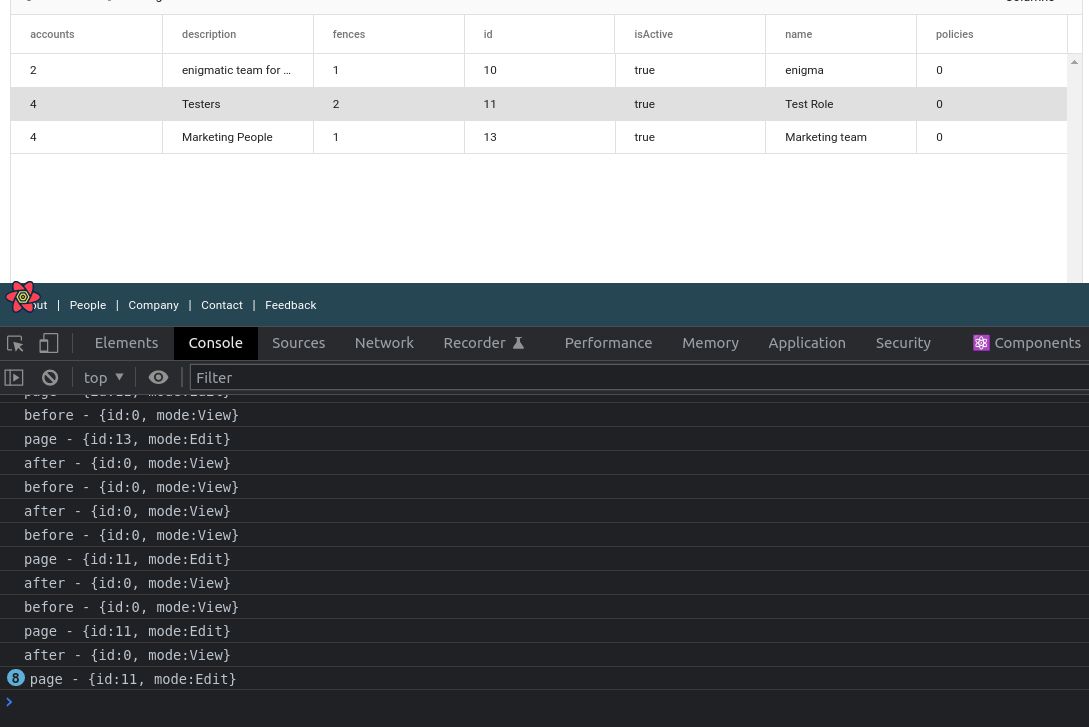
Task: Click the 'enigma' name cell
Action: pos(840,70)
